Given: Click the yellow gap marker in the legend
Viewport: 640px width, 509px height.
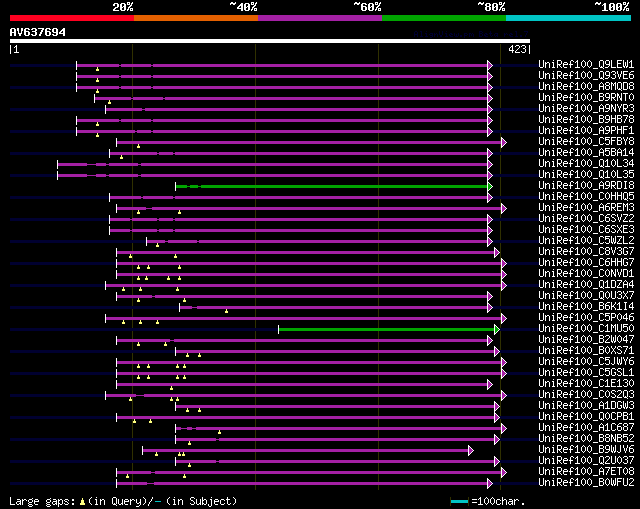Looking at the screenshot, I should pos(82,502).
